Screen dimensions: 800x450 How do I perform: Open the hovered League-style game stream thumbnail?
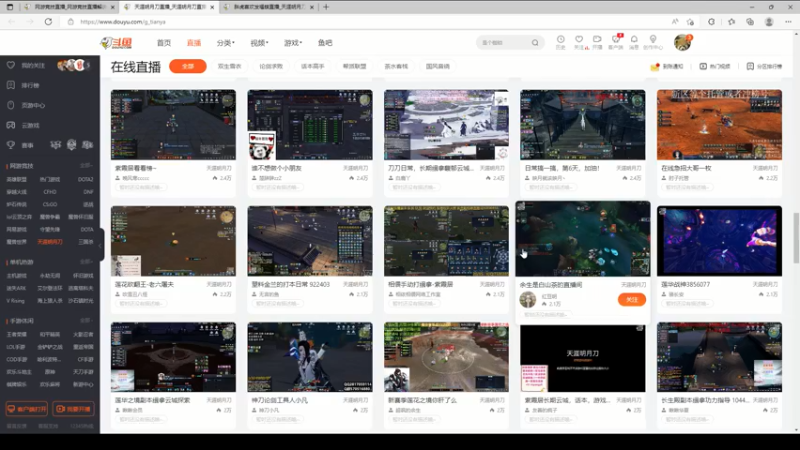[583, 239]
